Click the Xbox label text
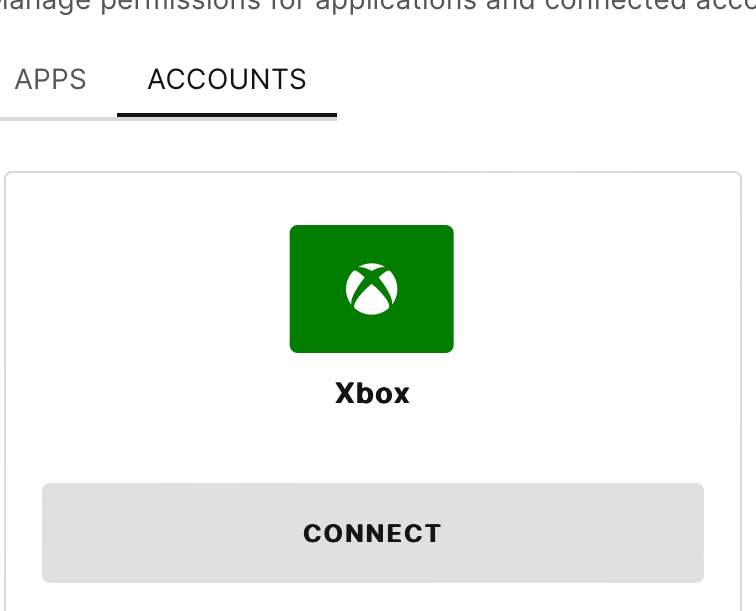This screenshot has width=756, height=611. point(372,394)
